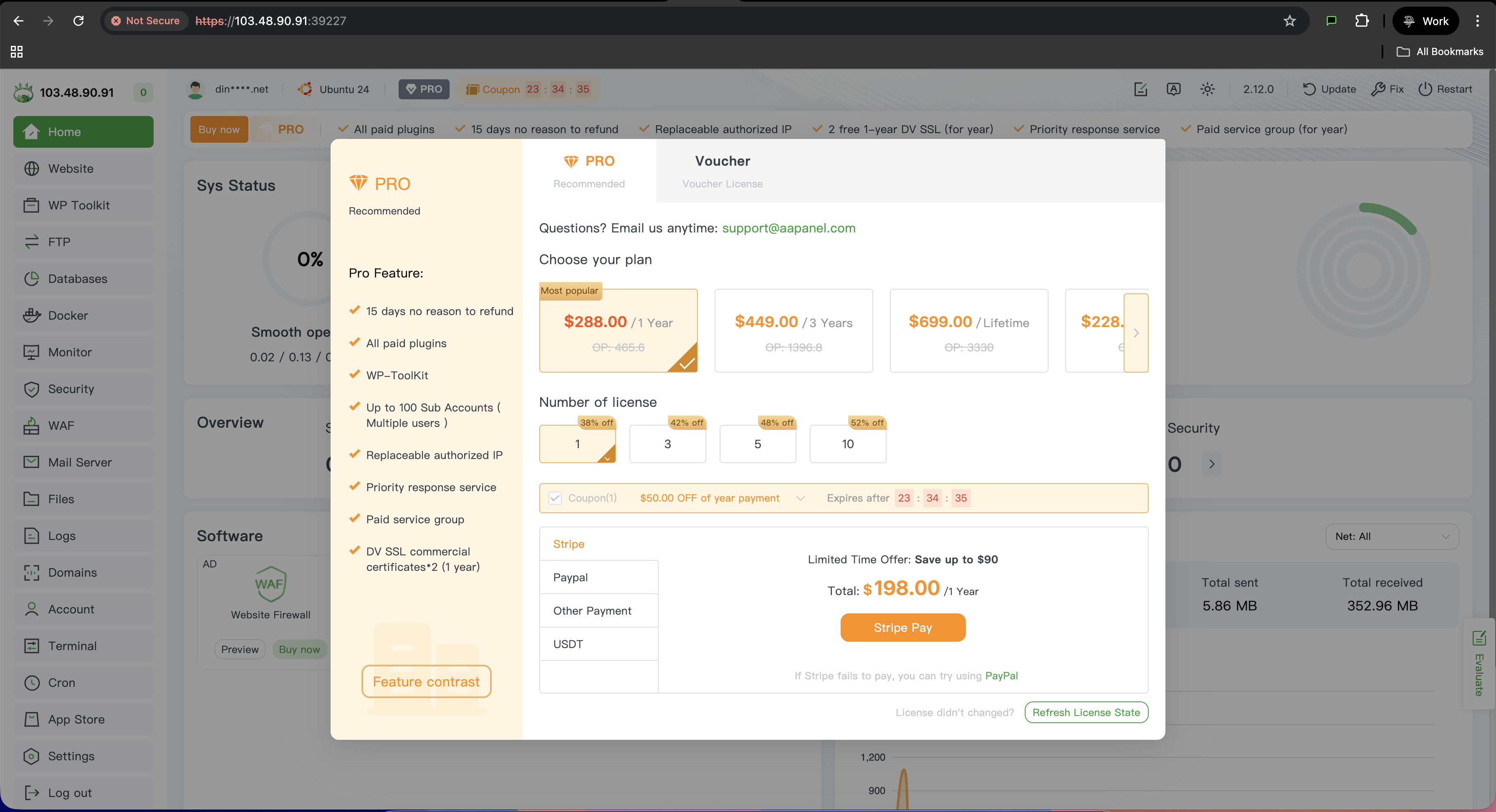The width and height of the screenshot is (1496, 812).
Task: Click the Update refresh icon
Action: coord(1309,89)
